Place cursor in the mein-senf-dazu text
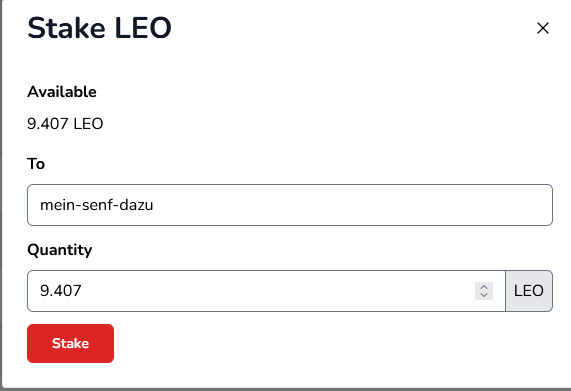 click(97, 205)
